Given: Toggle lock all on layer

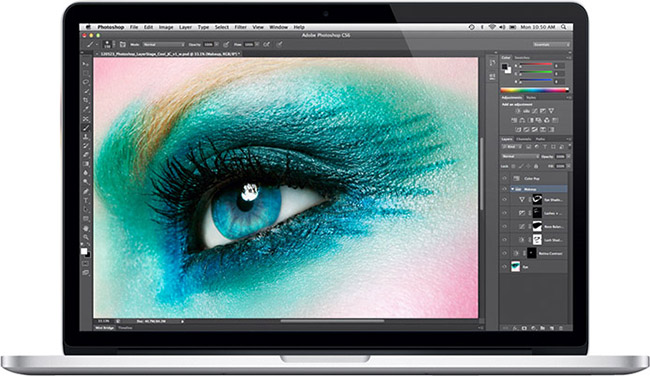Looking at the screenshot, I should (536, 166).
